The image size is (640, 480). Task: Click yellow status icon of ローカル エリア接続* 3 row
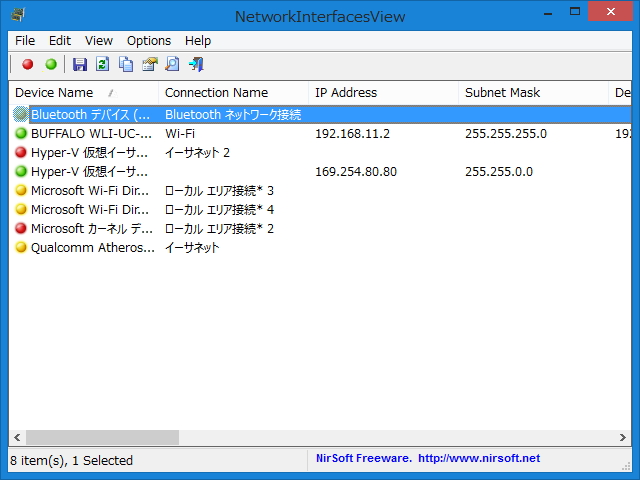(21, 190)
